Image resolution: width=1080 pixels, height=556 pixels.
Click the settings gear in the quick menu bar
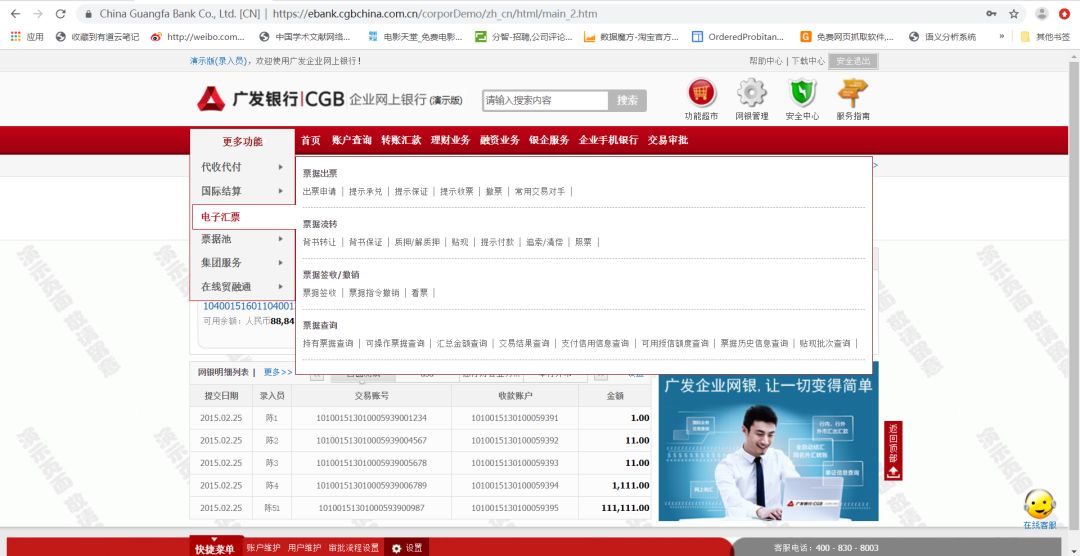[x=396, y=548]
